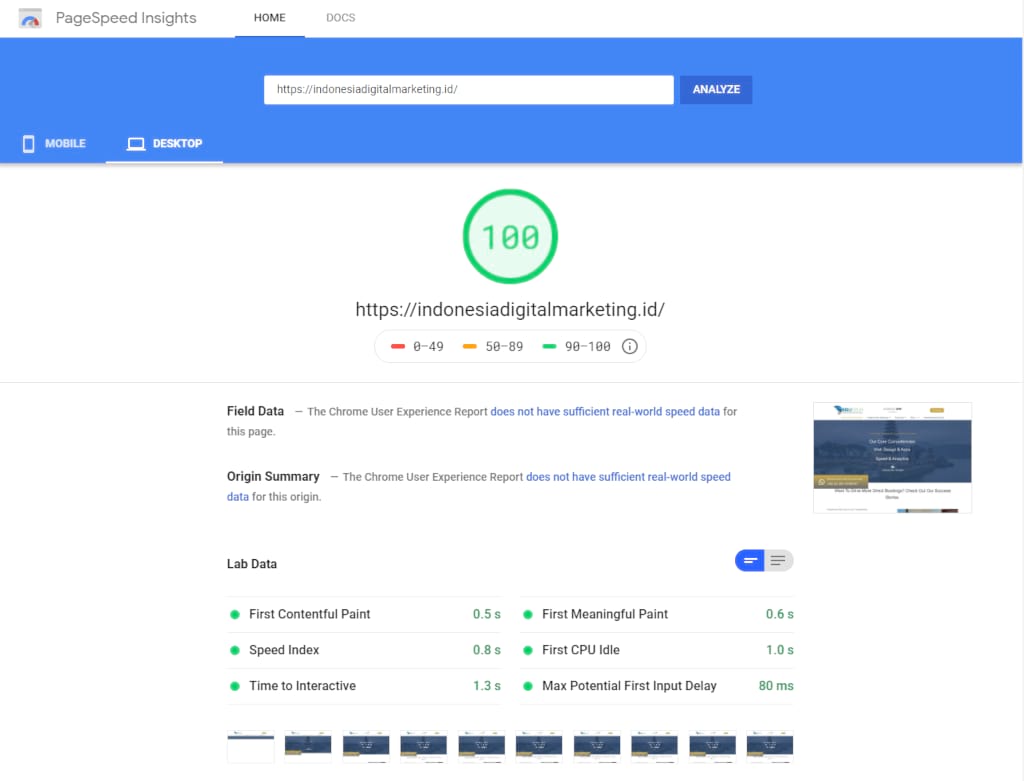The width and height of the screenshot is (1024, 781).
Task: Click First Meaningful Paint green status dot
Action: [528, 614]
